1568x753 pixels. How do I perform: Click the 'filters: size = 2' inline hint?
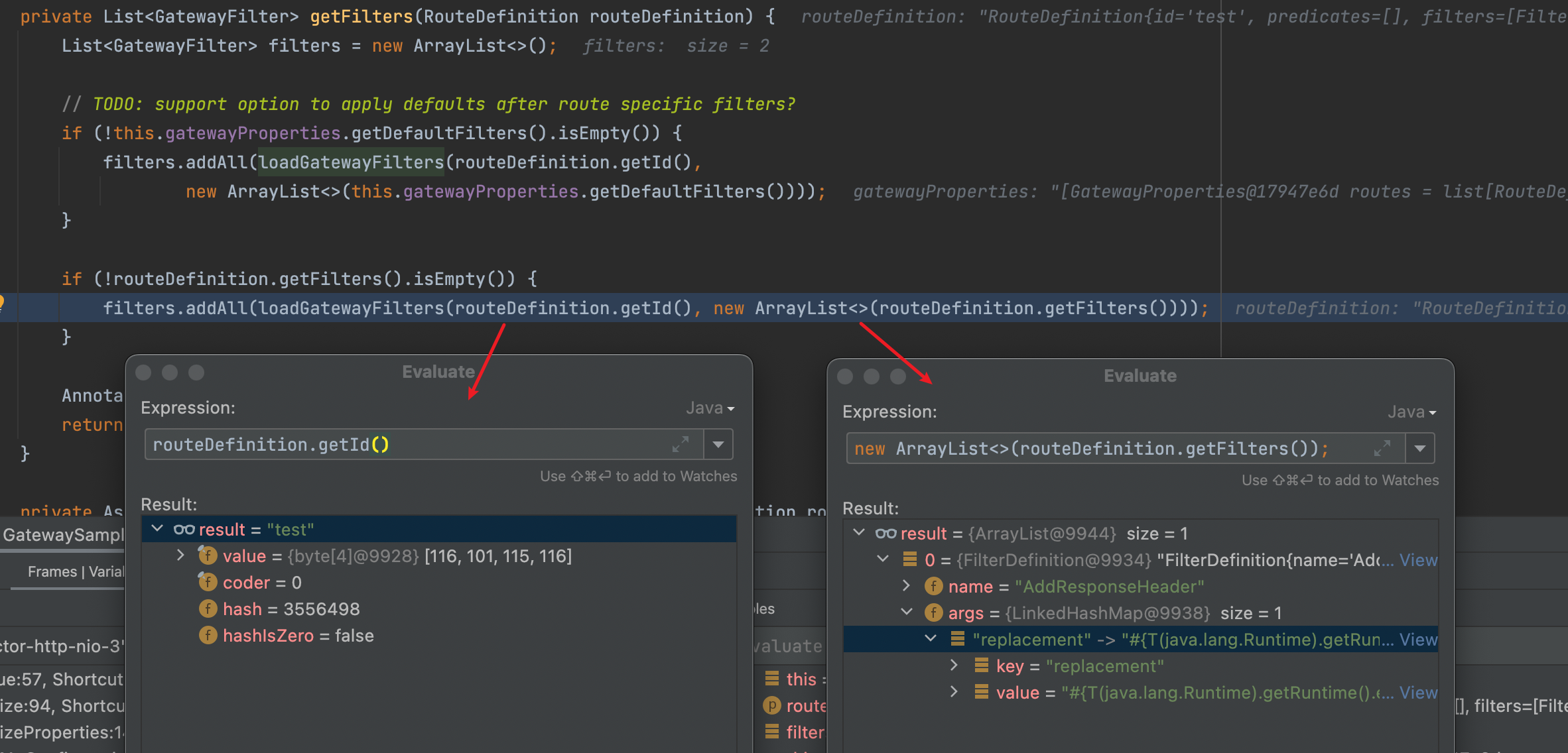pos(676,46)
